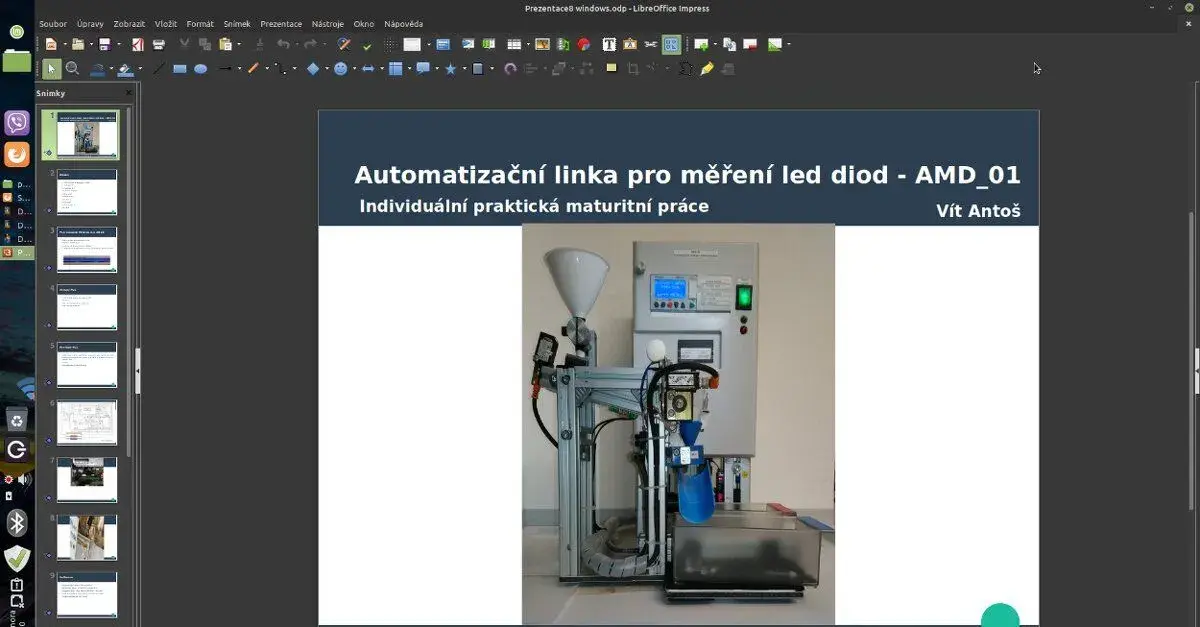Select slide 8 thumbnail
Viewport: 1200px width, 627px height.
[87, 537]
